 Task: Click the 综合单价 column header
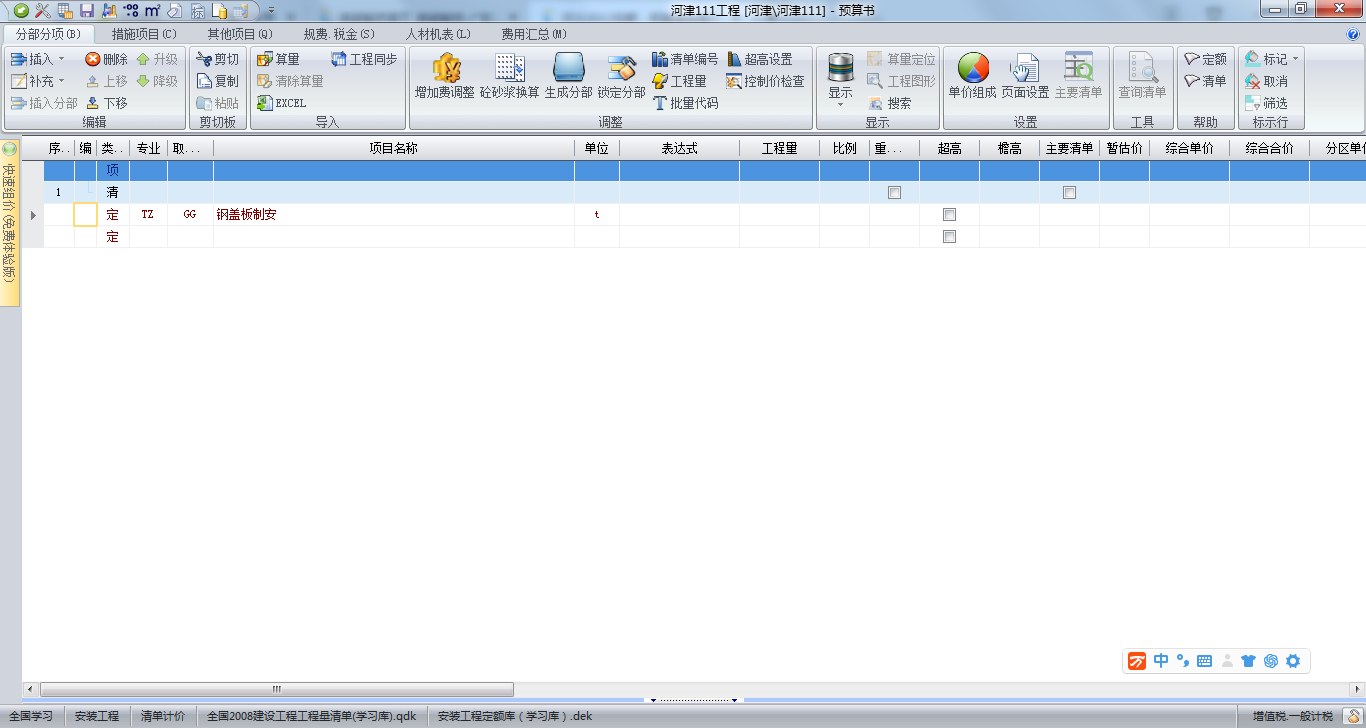(1189, 148)
